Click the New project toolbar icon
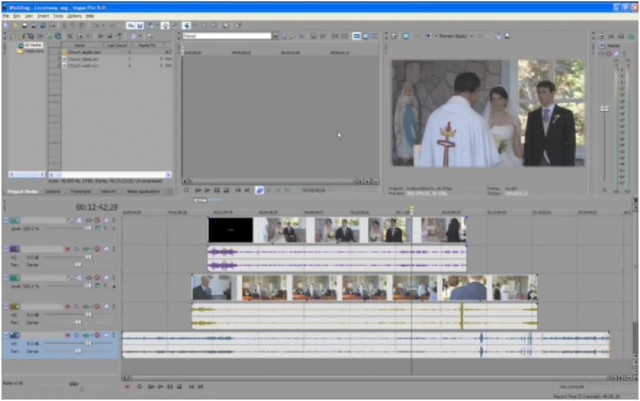 coord(7,25)
